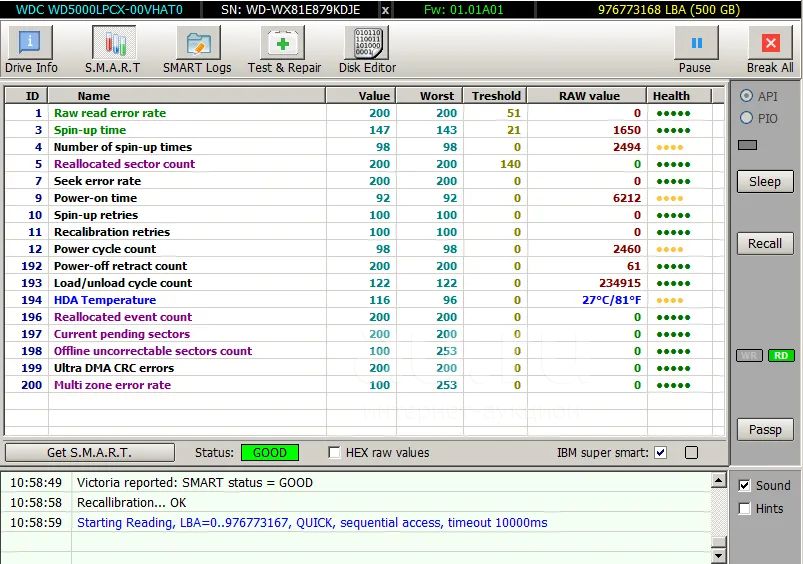Click the log entry 'Recallibration... OK'
803x564 pixels.
132,503
